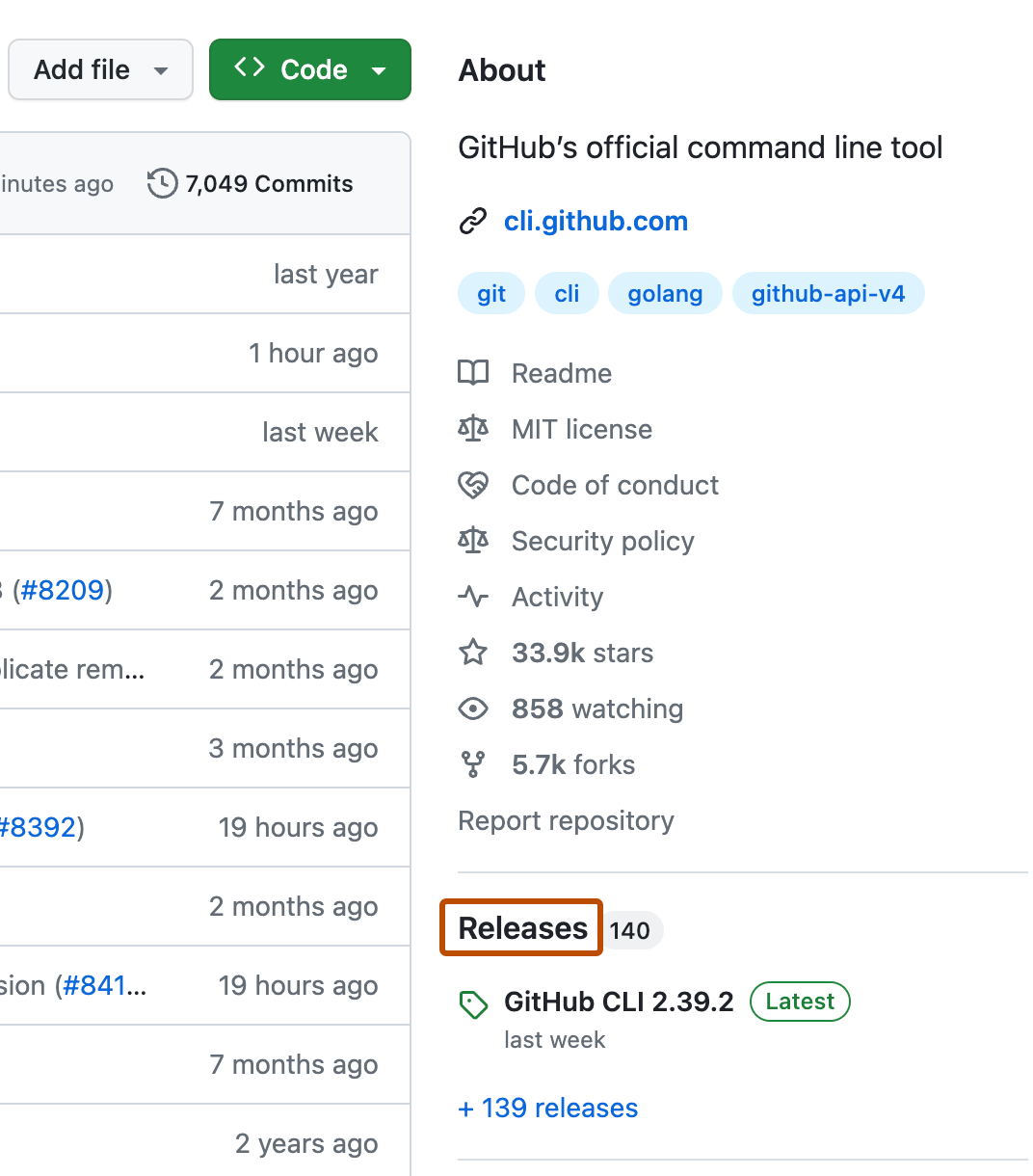Image resolution: width=1033 pixels, height=1176 pixels.
Task: Open the cli.github.com website link
Action: pos(596,221)
